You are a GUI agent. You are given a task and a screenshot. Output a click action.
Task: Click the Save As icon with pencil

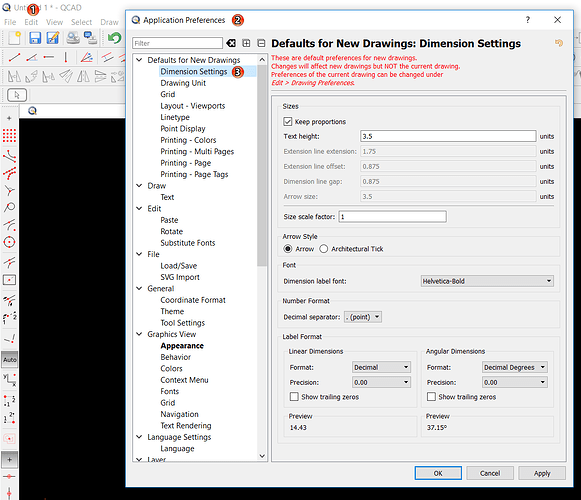pos(53,38)
